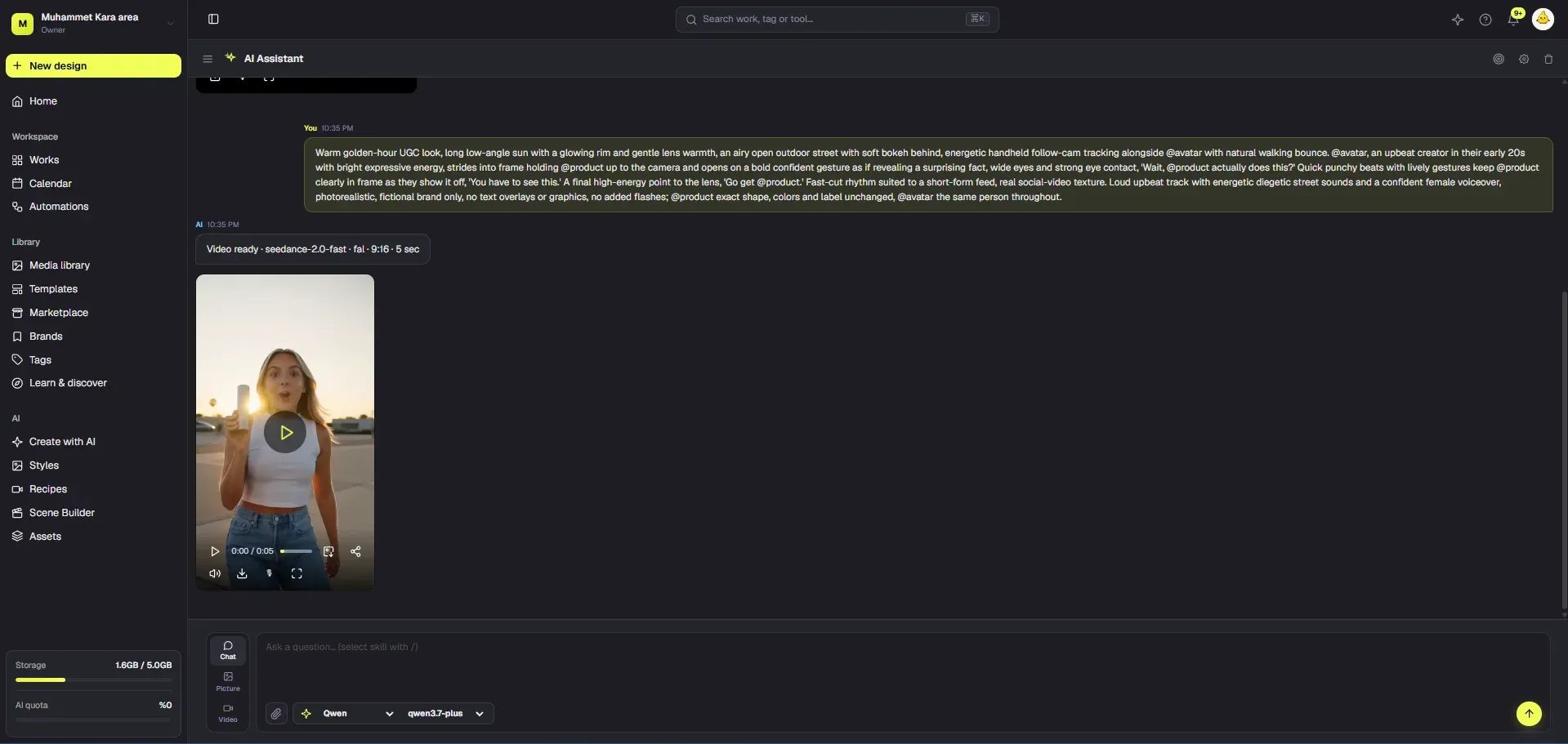Open AI Assistant settings gear
The height and width of the screenshot is (744, 1568).
pos(1524,59)
